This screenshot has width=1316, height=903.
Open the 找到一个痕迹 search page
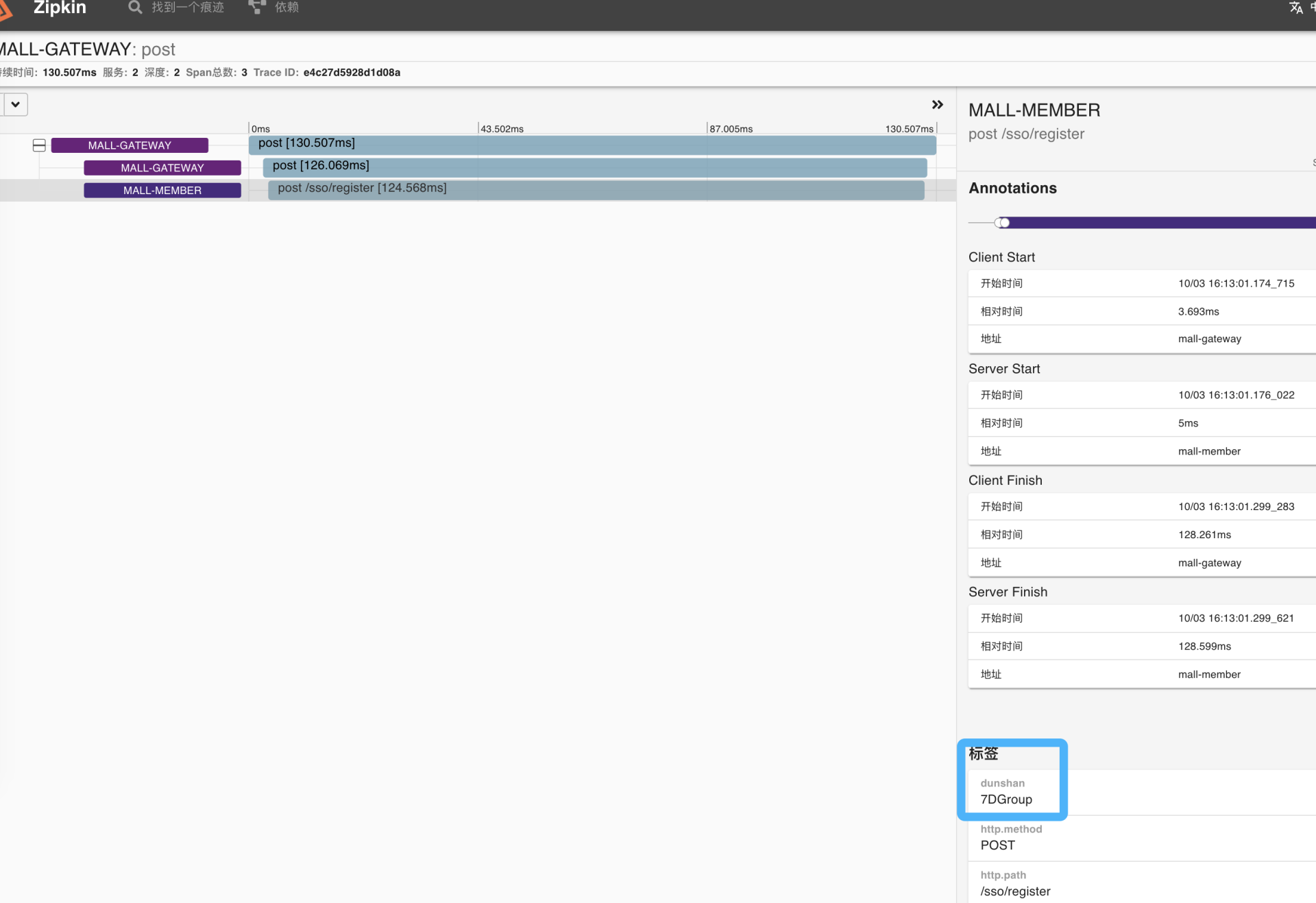click(187, 8)
